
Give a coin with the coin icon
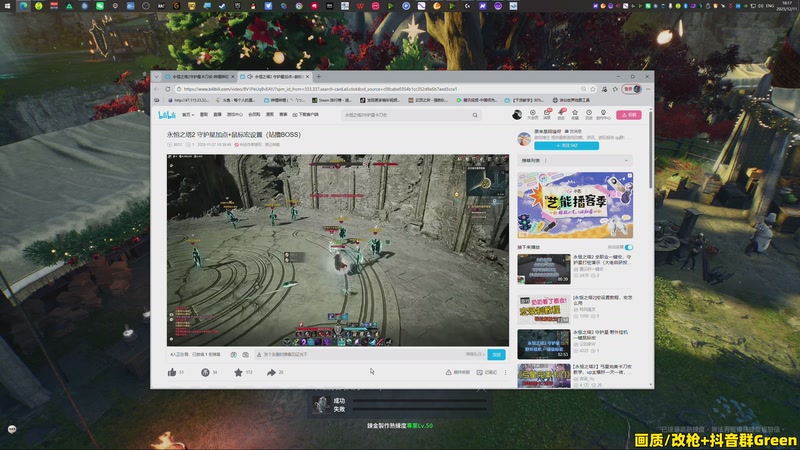pyautogui.click(x=205, y=372)
